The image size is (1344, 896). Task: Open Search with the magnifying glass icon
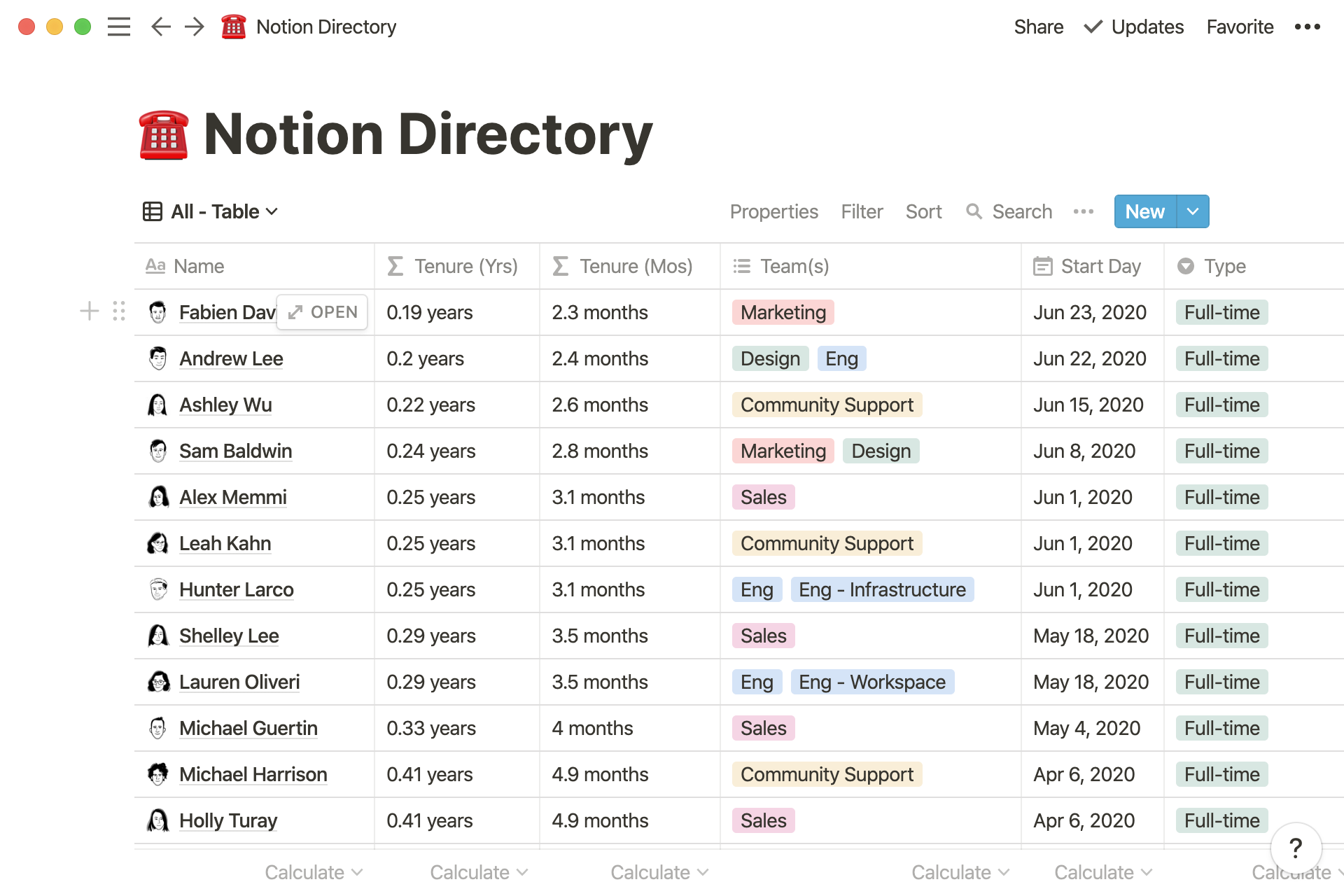click(974, 211)
